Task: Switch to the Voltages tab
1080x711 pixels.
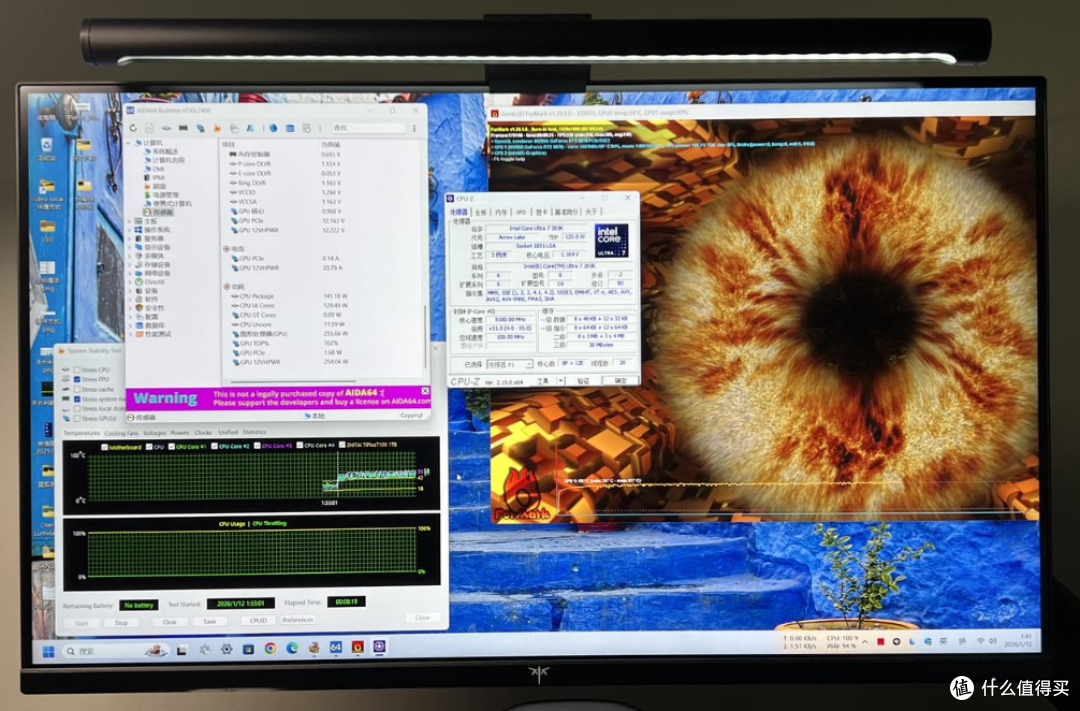Action: 154,433
